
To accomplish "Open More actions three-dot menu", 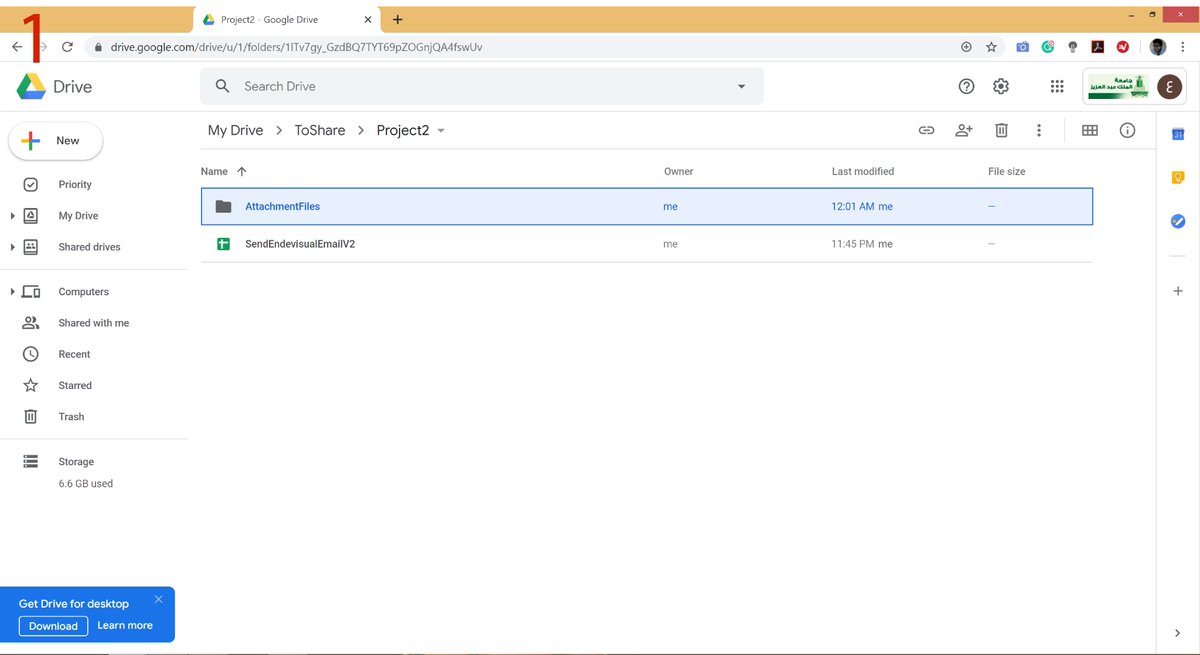I will coord(1039,130).
